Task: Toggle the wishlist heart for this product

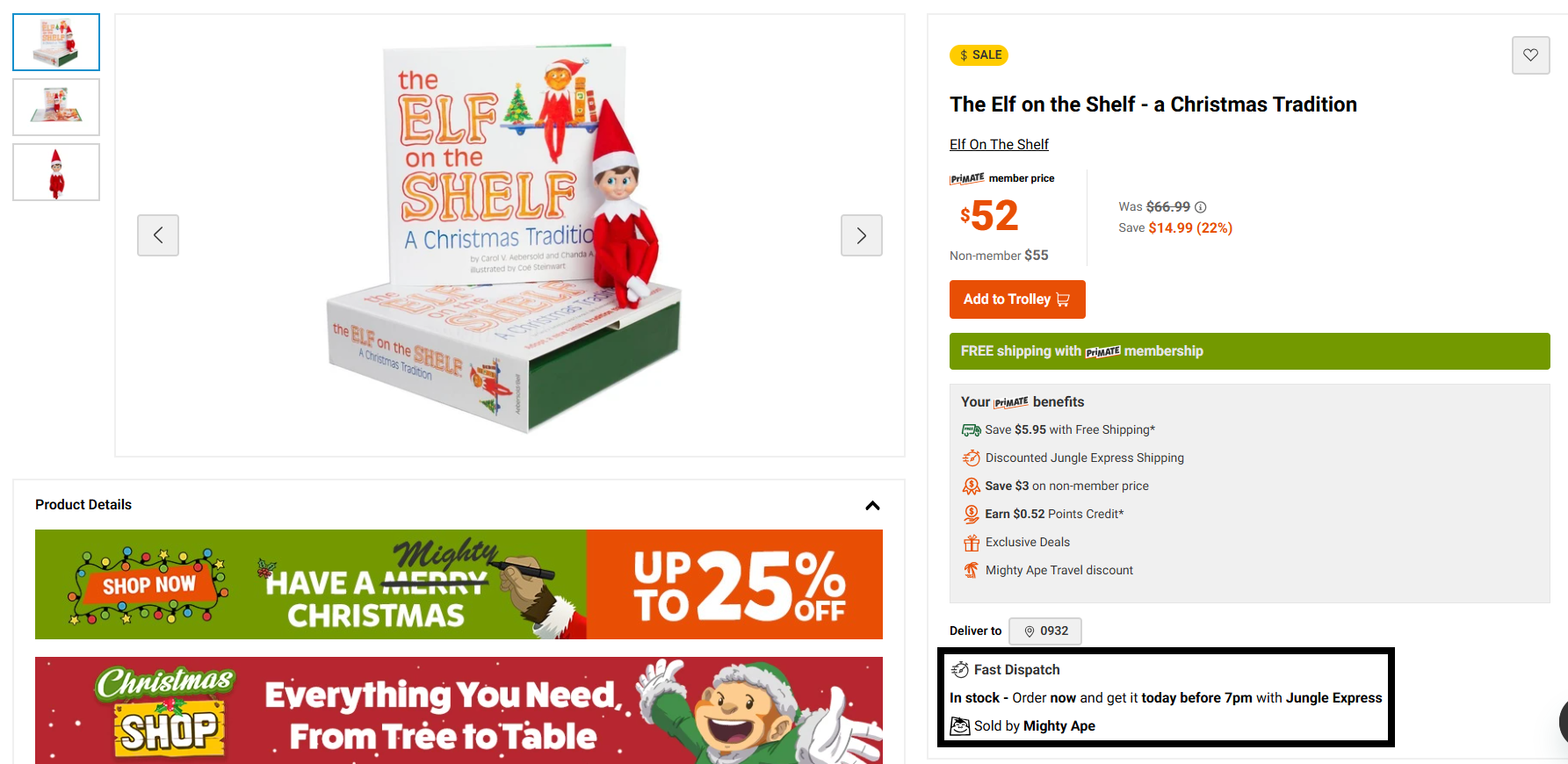Action: [1530, 55]
